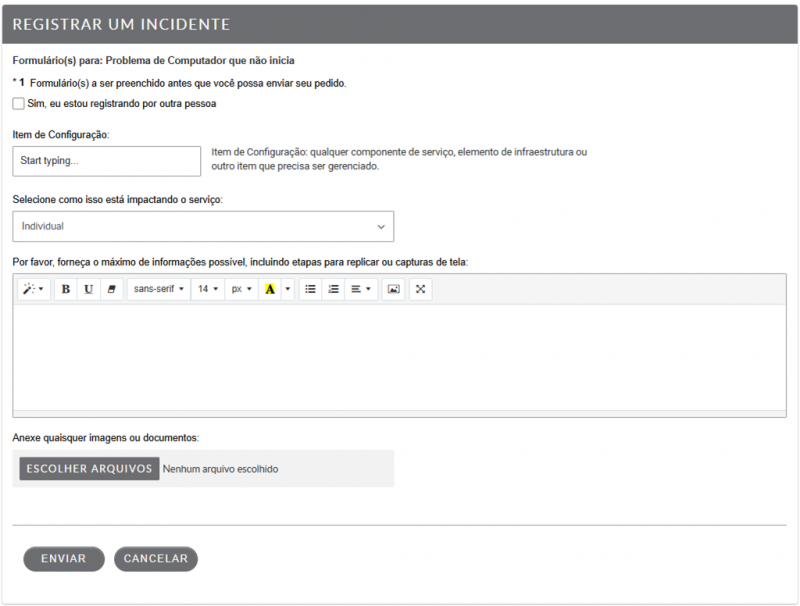800x606 pixels.
Task: Open the font size 14 dropdown
Action: pos(208,289)
